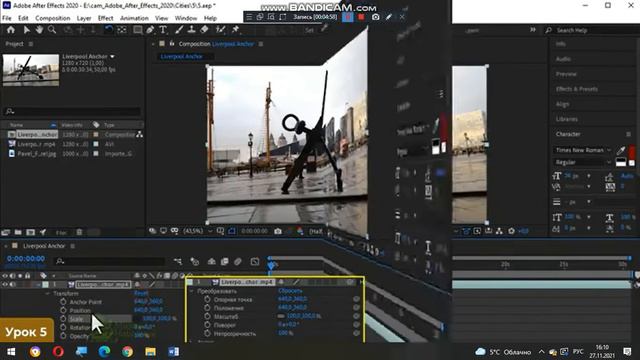Image resolution: width=640 pixels, height=360 pixels.
Task: Select the Eraser tool
Action: click(x=204, y=30)
